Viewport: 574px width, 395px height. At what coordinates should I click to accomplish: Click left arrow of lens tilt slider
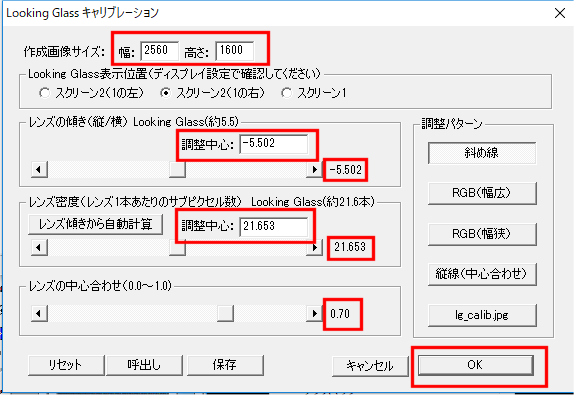click(x=40, y=169)
